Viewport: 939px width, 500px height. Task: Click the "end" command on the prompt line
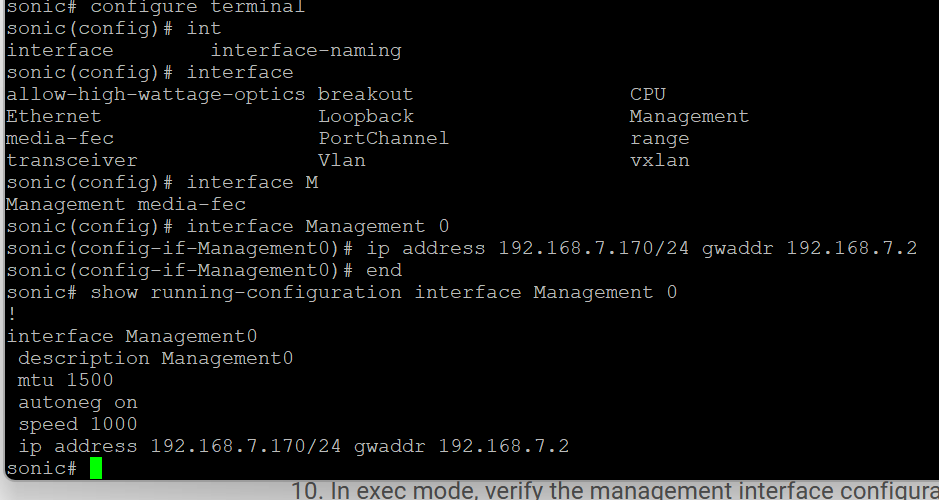384,270
